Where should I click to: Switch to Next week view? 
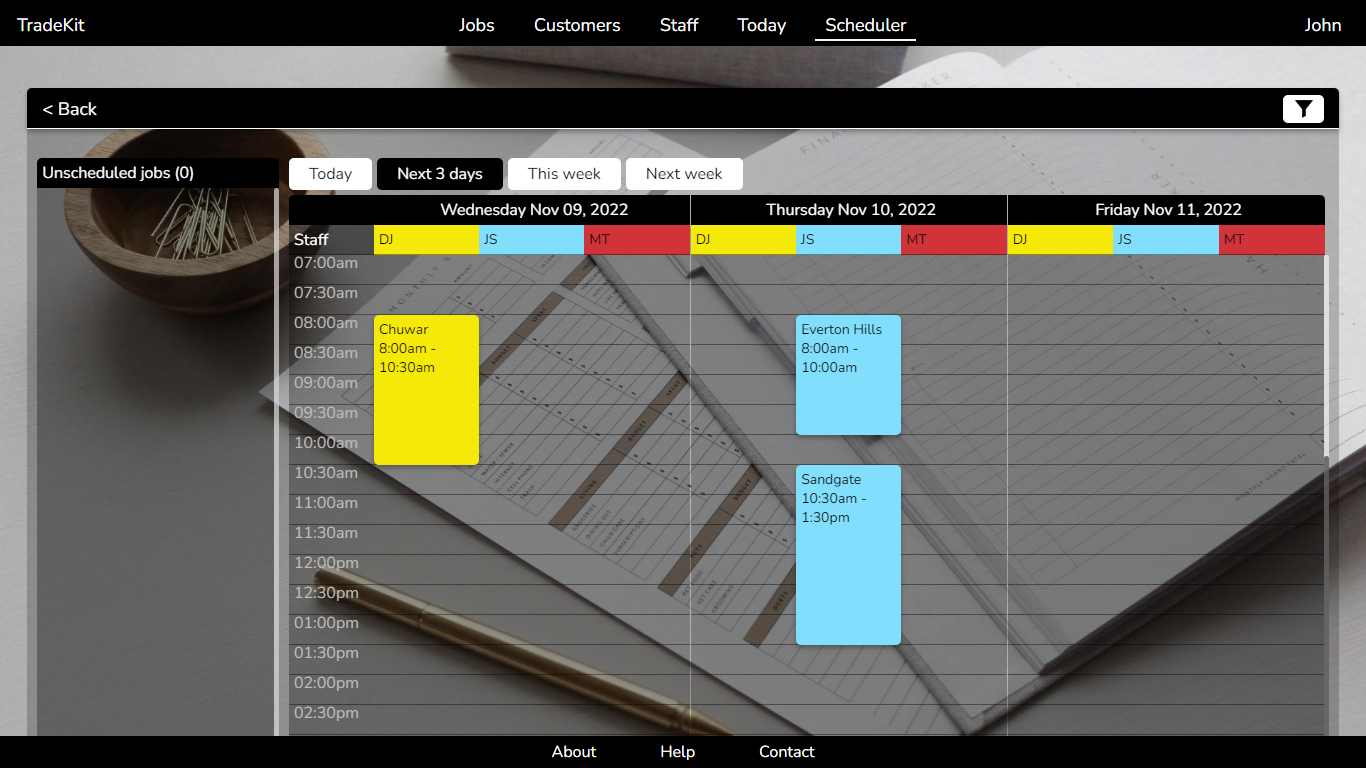pos(684,174)
